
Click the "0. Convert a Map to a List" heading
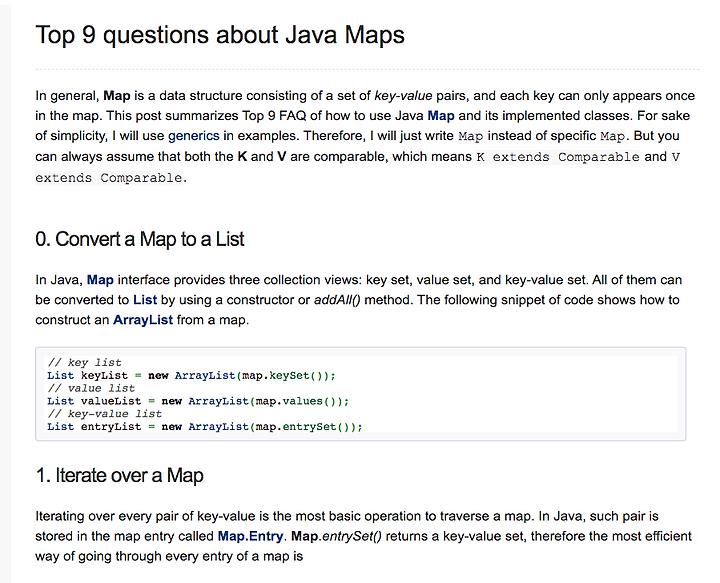click(x=140, y=239)
